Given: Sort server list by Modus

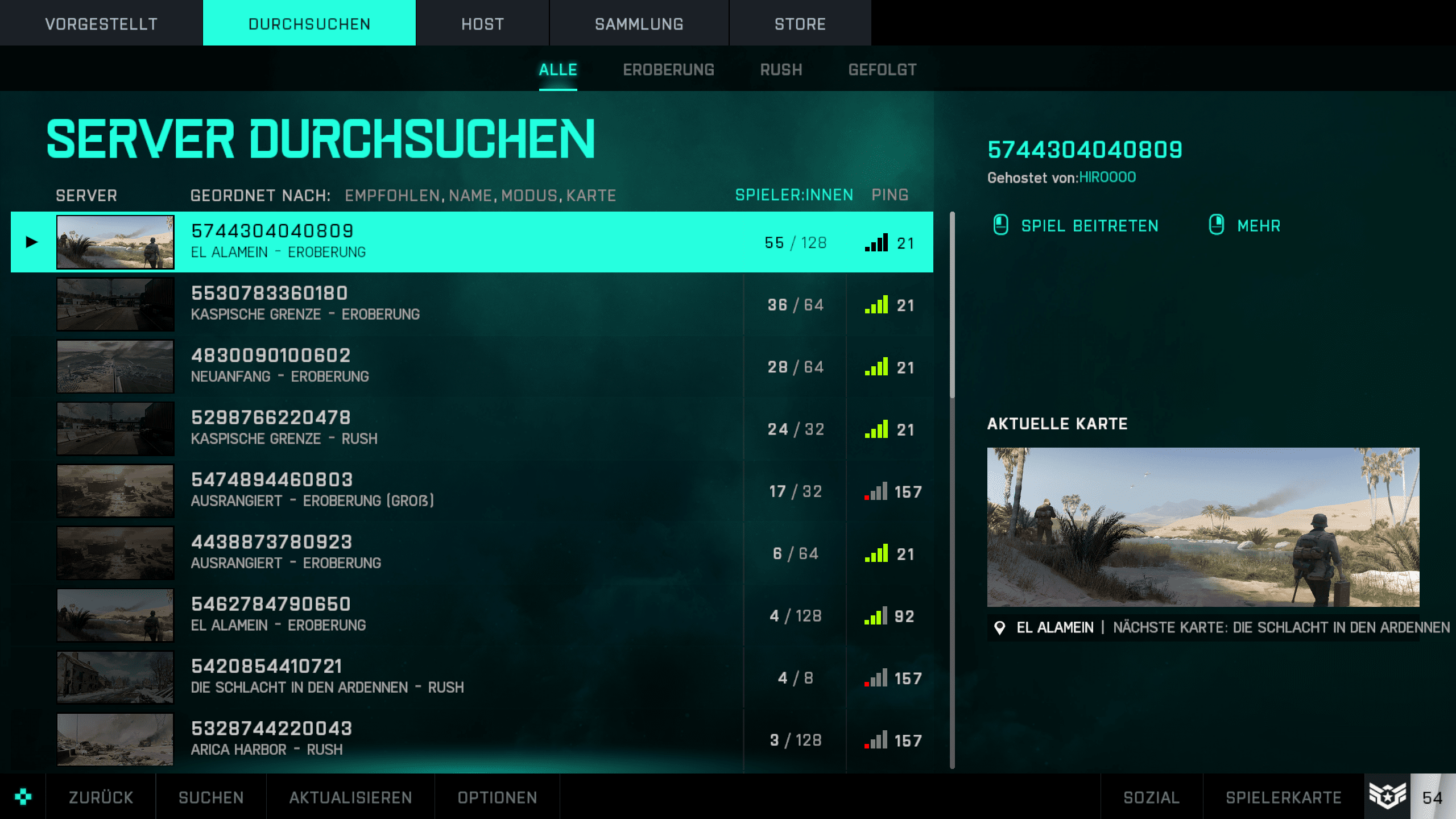Looking at the screenshot, I should pos(529,196).
